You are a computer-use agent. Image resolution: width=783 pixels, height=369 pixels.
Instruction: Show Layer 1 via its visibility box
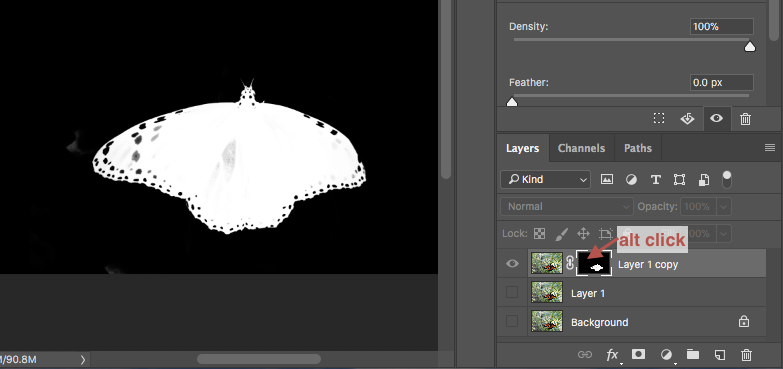click(x=512, y=293)
